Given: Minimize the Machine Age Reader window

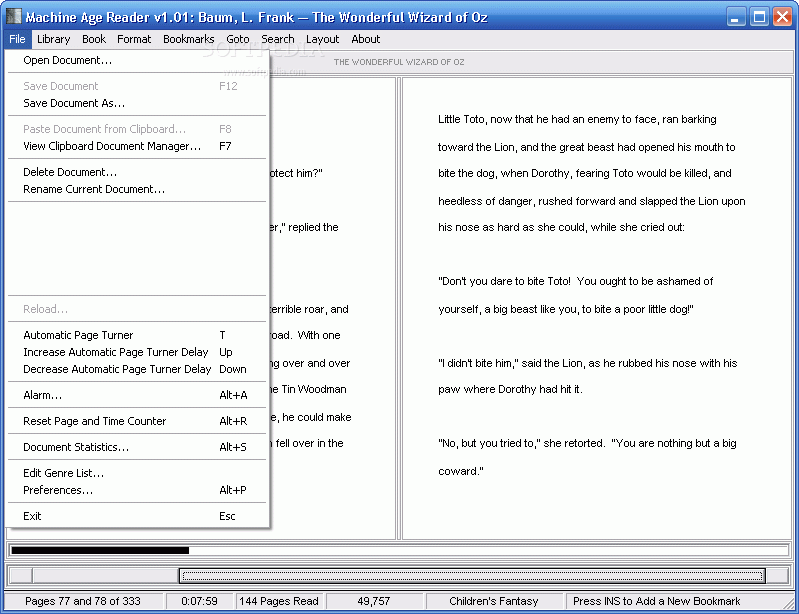Looking at the screenshot, I should (735, 17).
